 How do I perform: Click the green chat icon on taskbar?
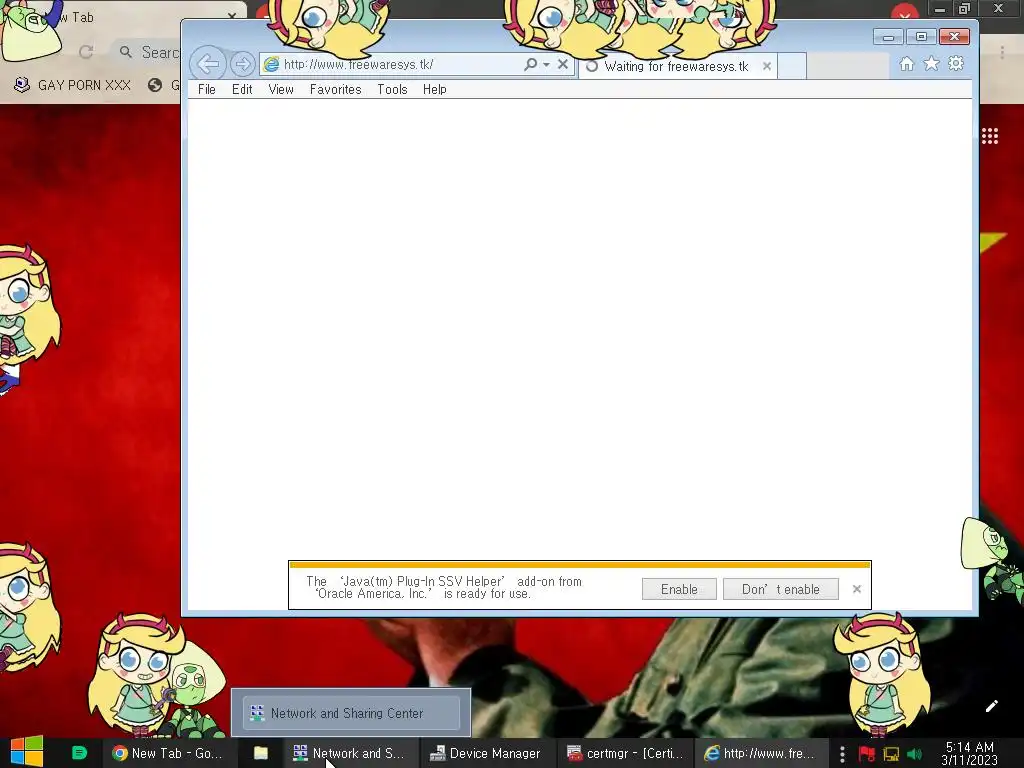point(79,753)
